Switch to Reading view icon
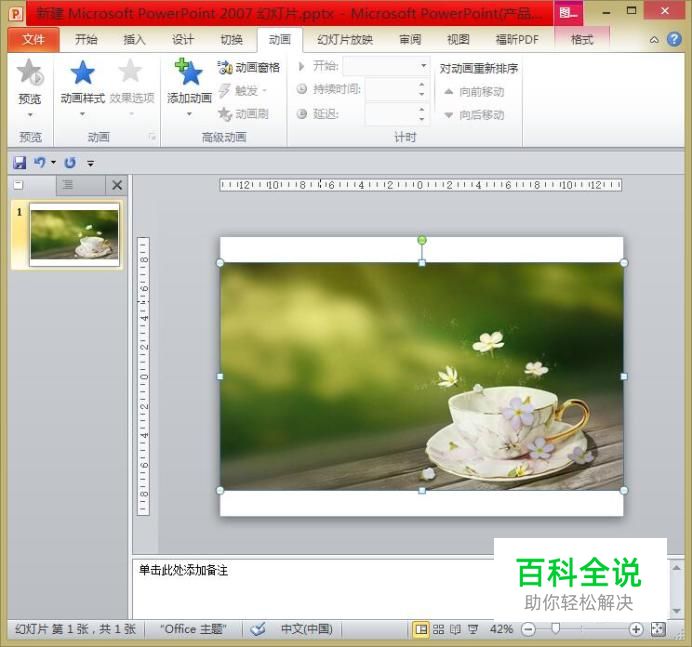692x647 pixels. tap(455, 629)
